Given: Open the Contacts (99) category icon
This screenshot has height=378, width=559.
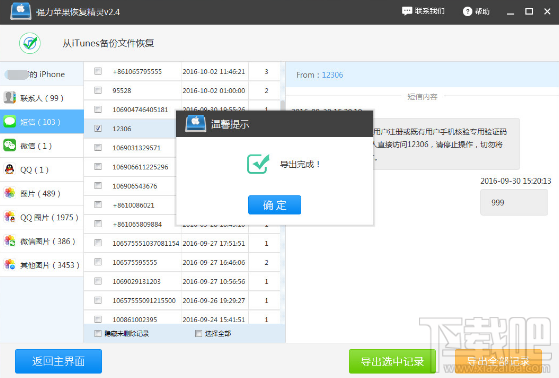Looking at the screenshot, I should pos(10,97).
